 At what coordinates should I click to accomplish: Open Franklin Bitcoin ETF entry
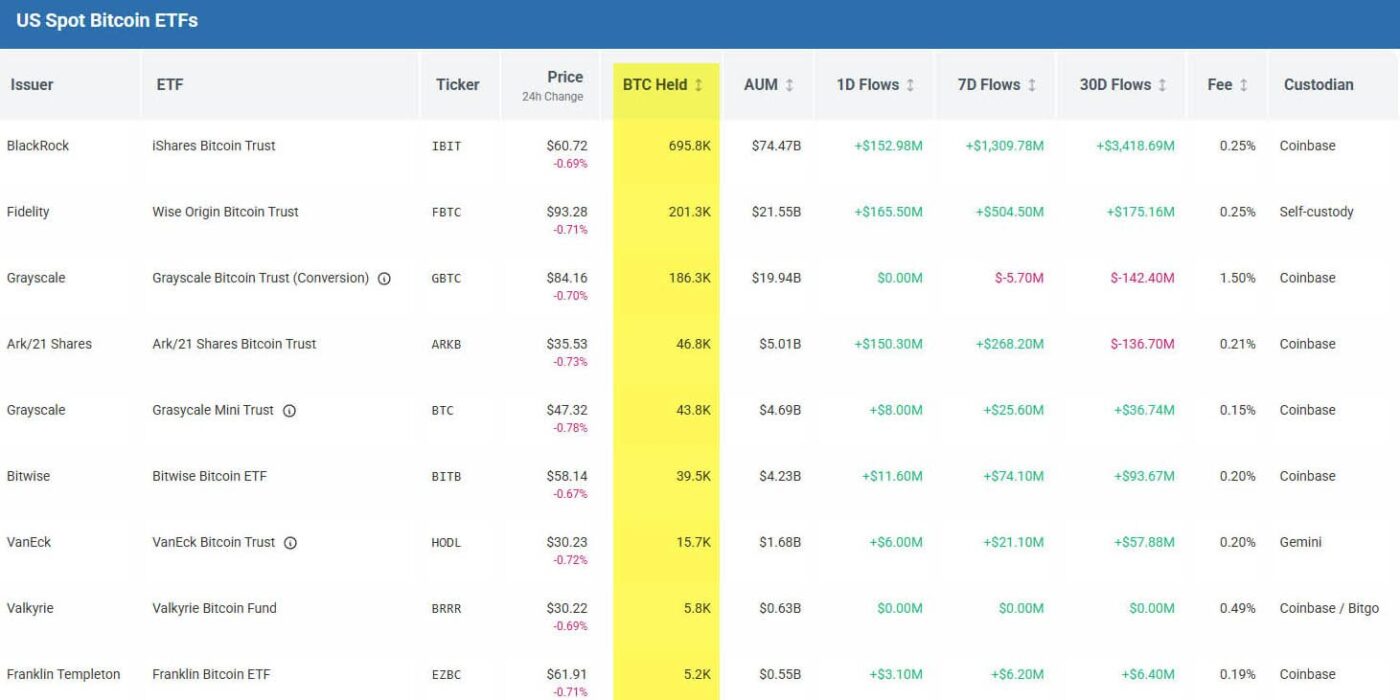pyautogui.click(x=211, y=674)
